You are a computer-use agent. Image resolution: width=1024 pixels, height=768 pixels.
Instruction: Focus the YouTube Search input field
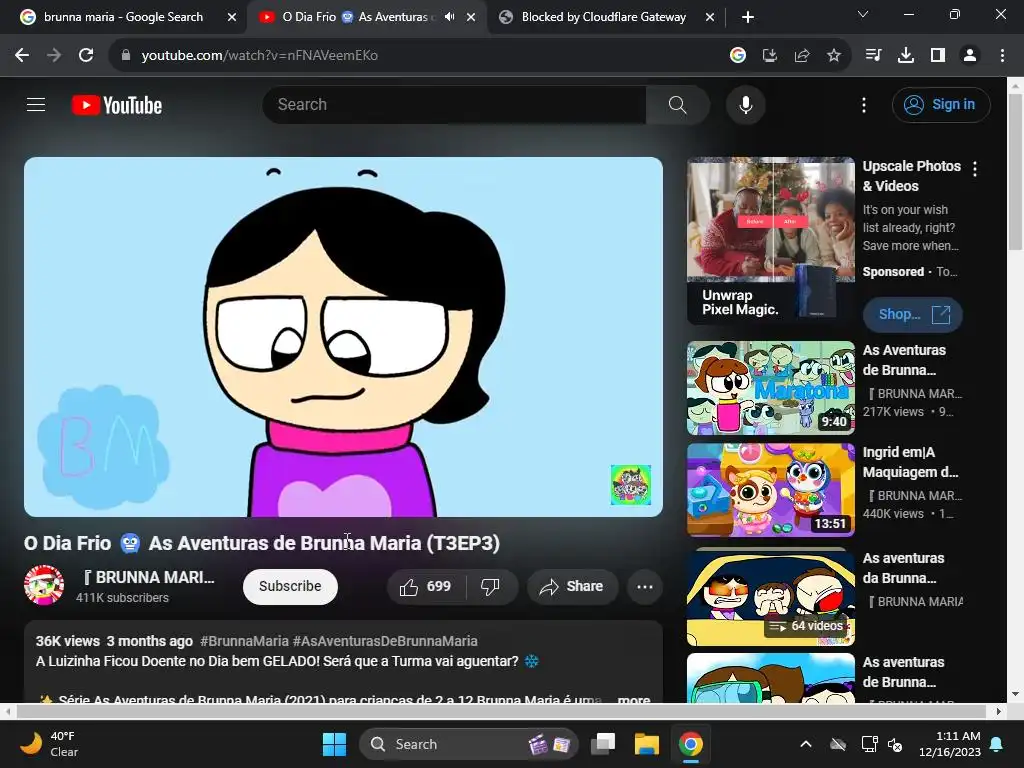click(x=455, y=104)
